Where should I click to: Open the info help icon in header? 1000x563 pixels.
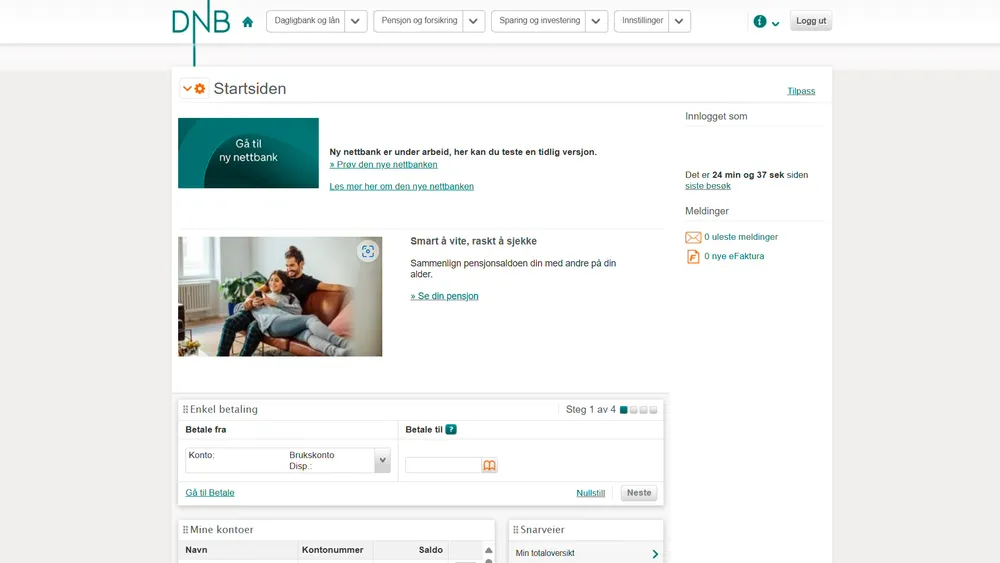click(760, 21)
